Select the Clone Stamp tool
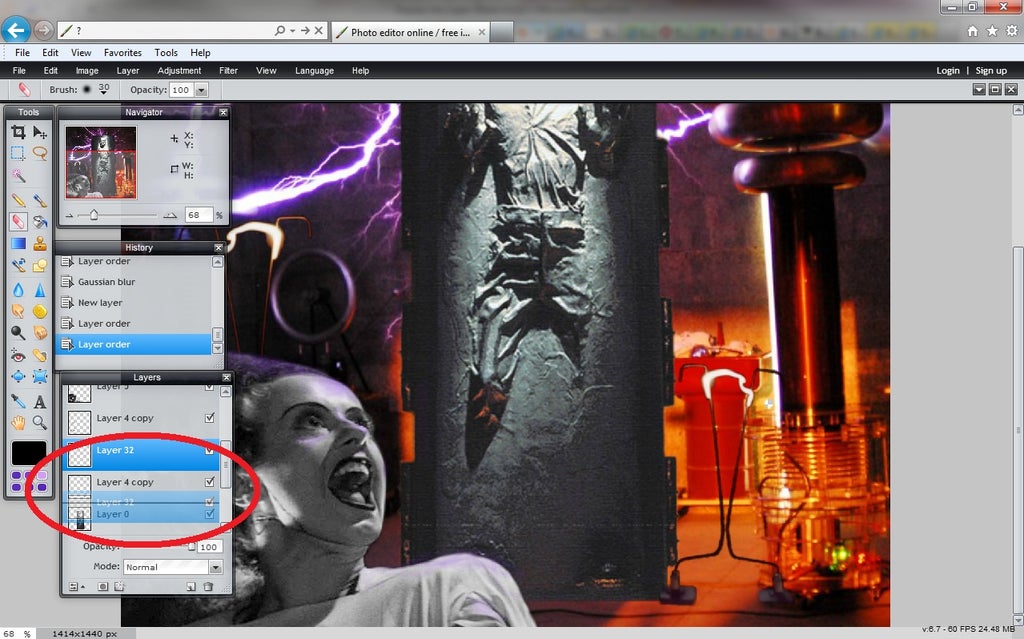This screenshot has width=1024, height=639. 40,244
